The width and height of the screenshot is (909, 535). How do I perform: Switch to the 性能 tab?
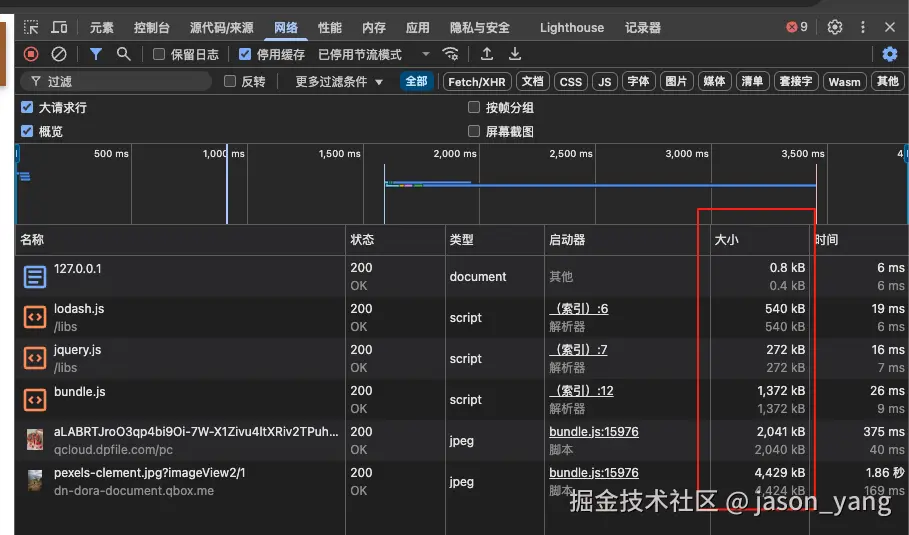330,28
